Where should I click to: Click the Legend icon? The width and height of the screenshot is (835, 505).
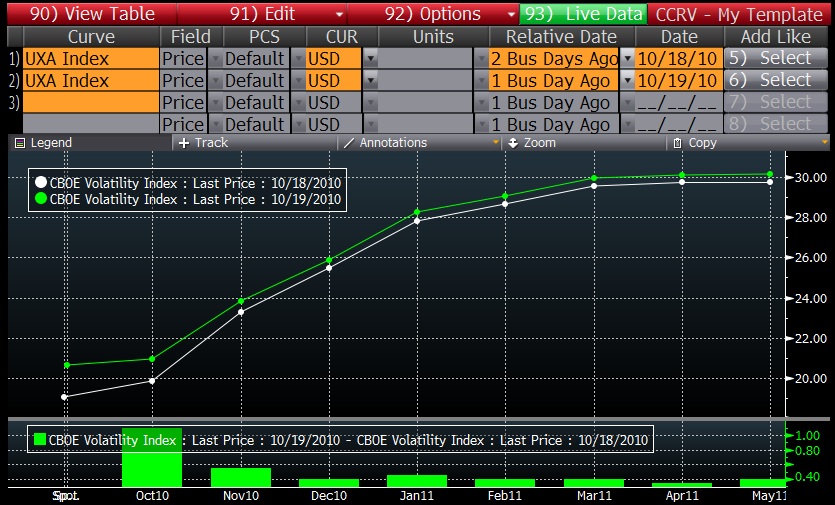[x=20, y=143]
